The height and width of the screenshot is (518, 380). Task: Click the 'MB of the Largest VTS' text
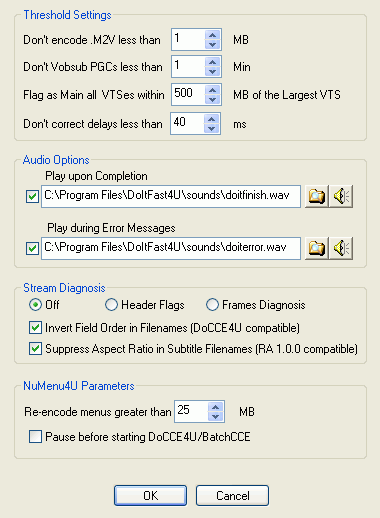tap(287, 95)
